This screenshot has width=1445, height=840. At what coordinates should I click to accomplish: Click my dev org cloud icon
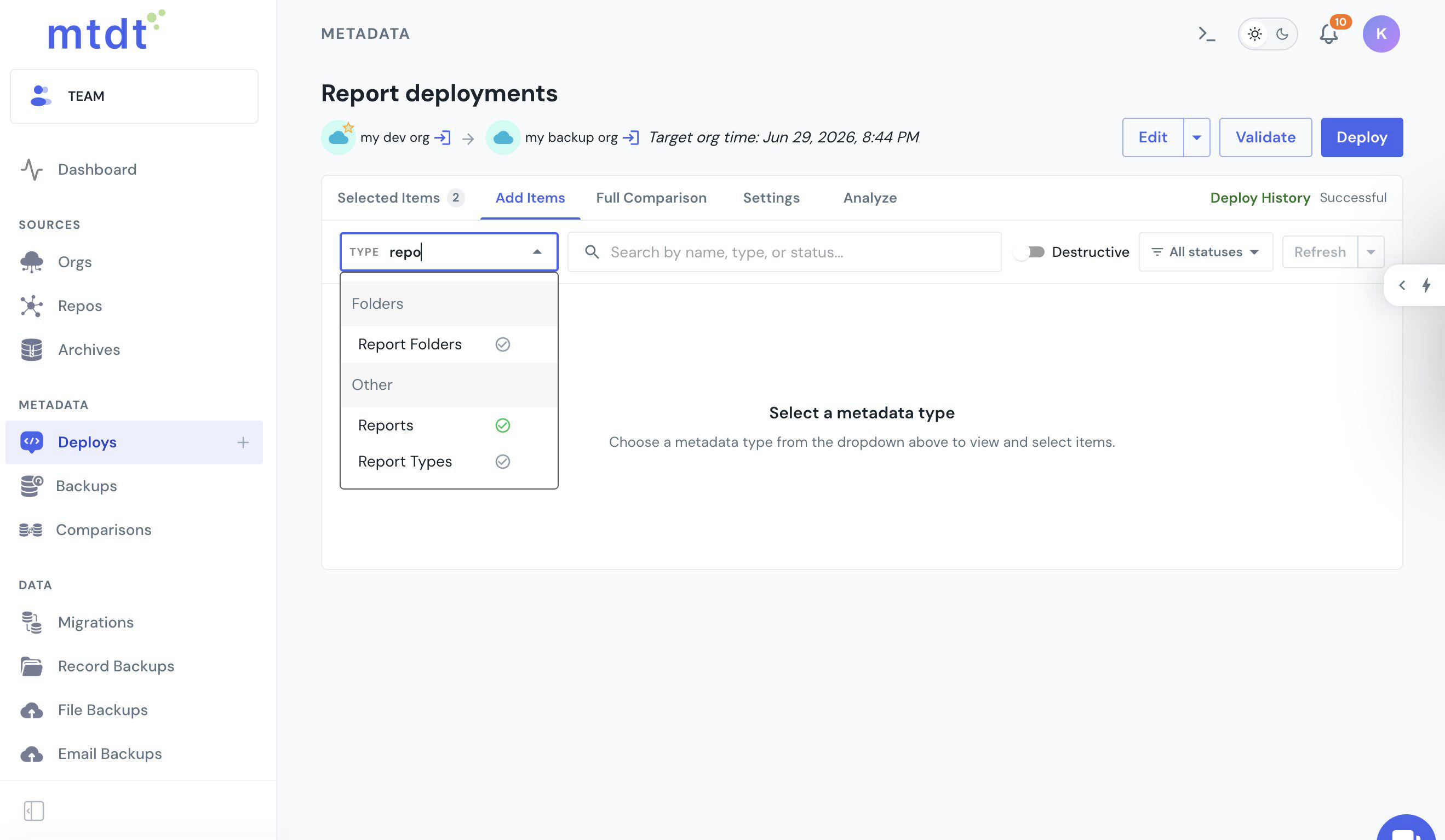tap(339, 137)
